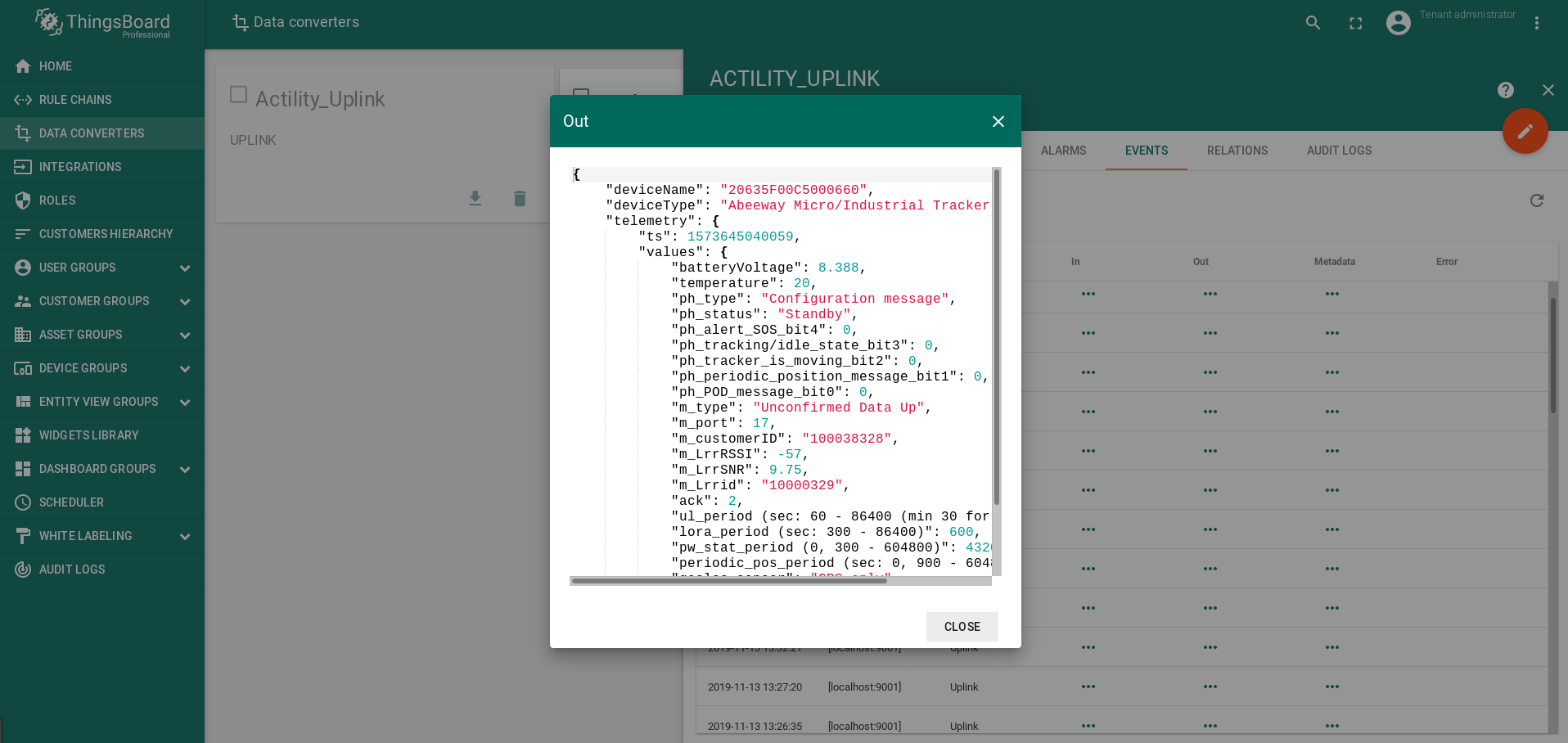This screenshot has height=743, width=1568.
Task: Open the more options menu in header
Action: coord(1536,23)
